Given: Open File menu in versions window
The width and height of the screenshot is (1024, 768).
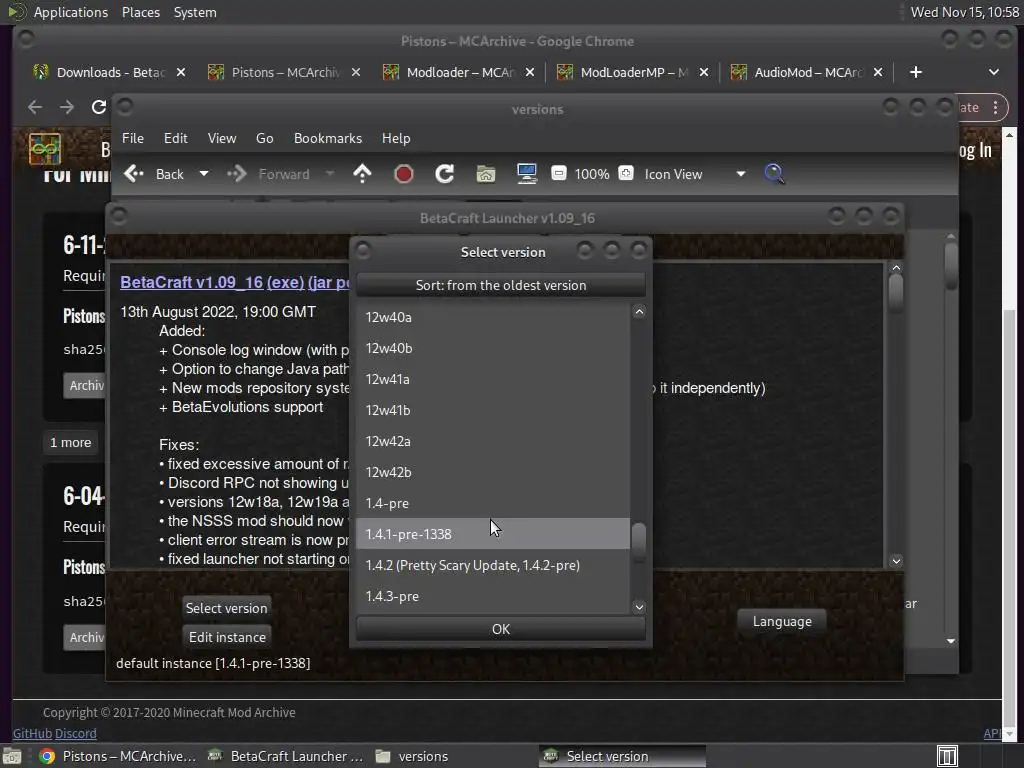Looking at the screenshot, I should click(x=133, y=138).
